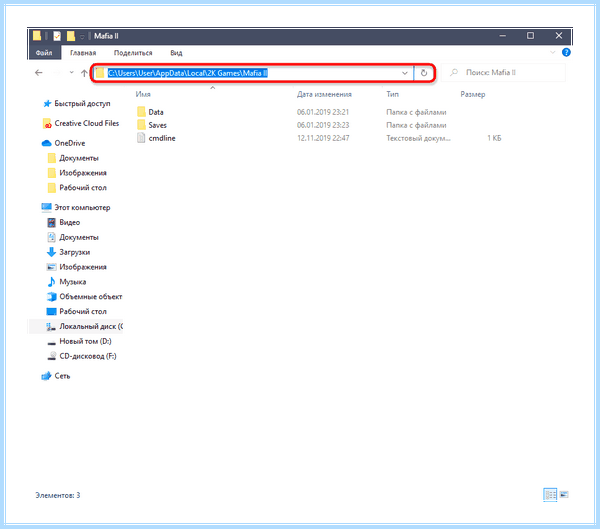
Task: Open Изображения under Этот компьютер
Action: point(83,267)
